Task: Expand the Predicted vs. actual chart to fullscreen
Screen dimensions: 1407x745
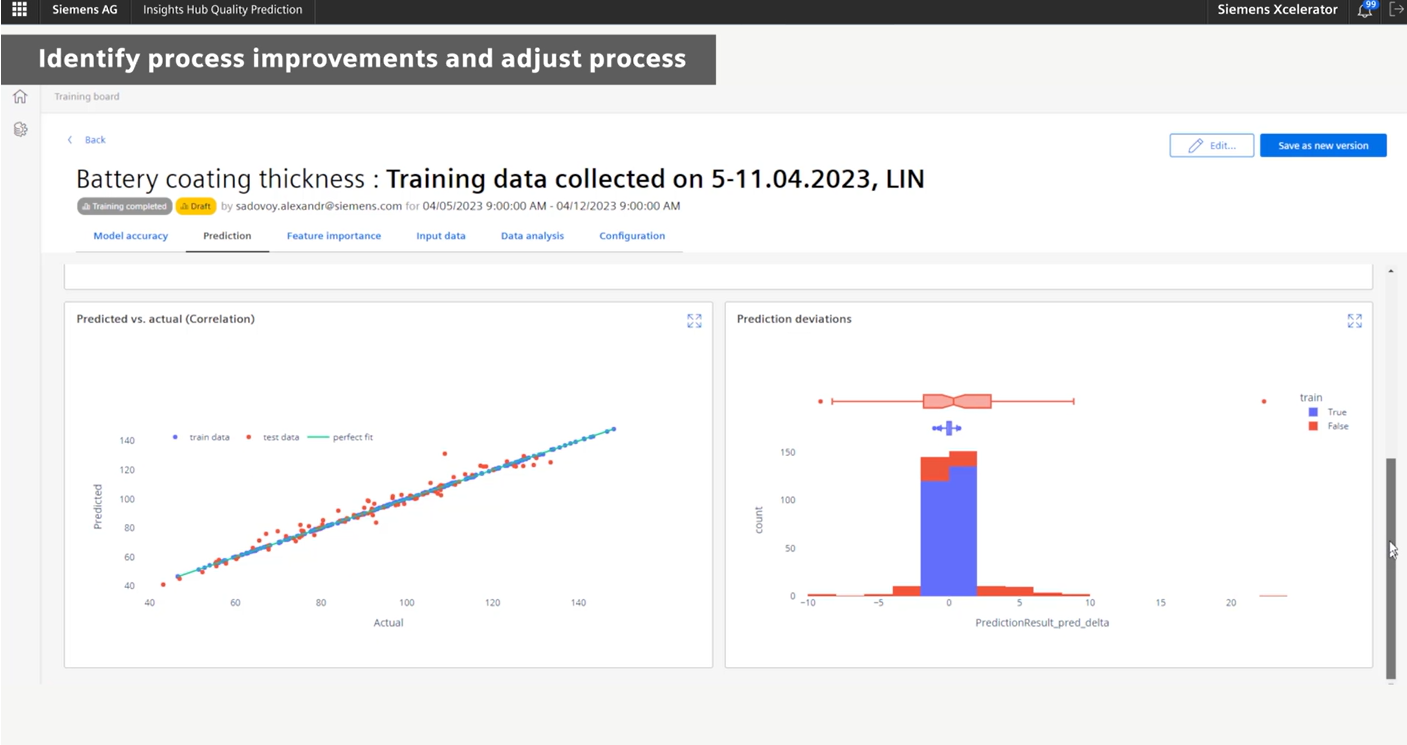Action: point(694,320)
